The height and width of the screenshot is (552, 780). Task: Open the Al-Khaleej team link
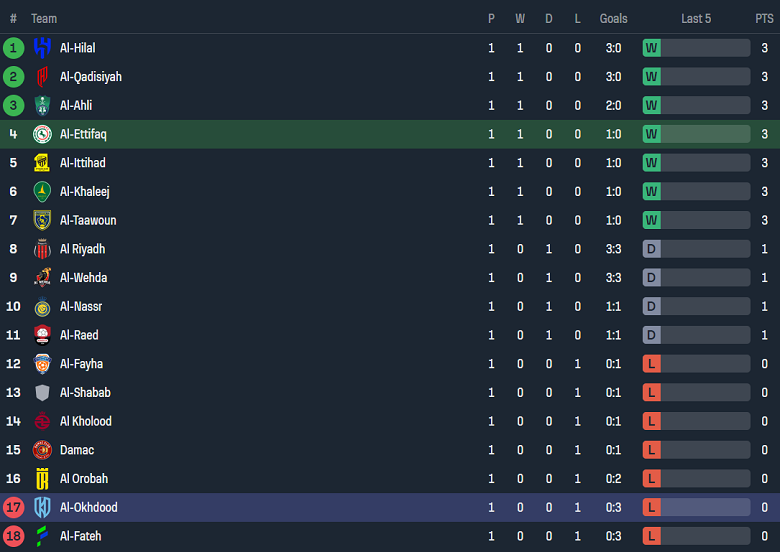coord(84,192)
